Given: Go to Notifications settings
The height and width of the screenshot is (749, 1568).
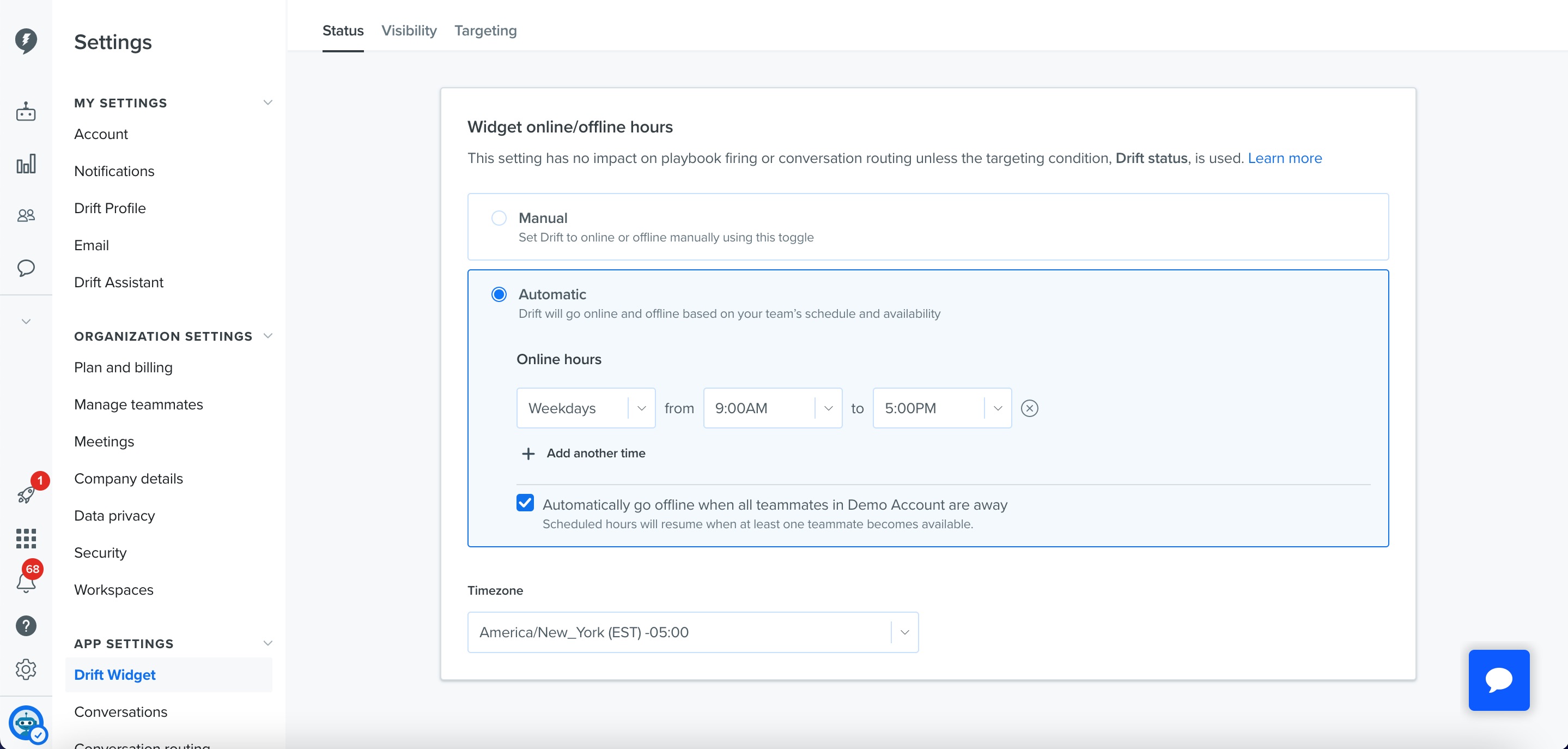Looking at the screenshot, I should tap(114, 171).
